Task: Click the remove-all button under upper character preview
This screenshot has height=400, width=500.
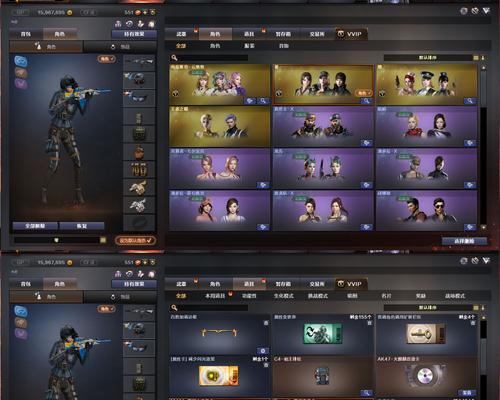Action: pyautogui.click(x=35, y=226)
